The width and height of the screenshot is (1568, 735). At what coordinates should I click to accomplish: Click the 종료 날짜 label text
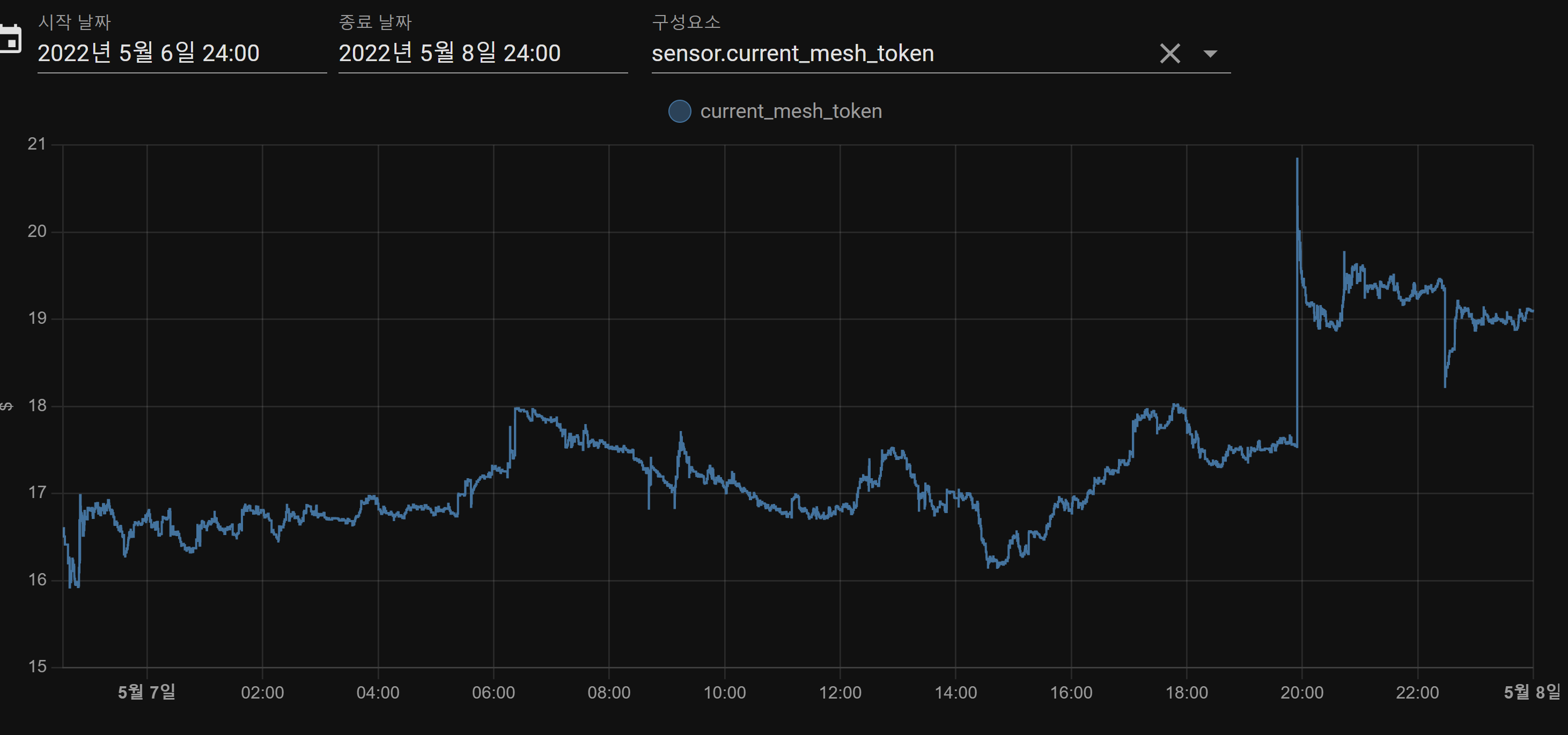[375, 23]
